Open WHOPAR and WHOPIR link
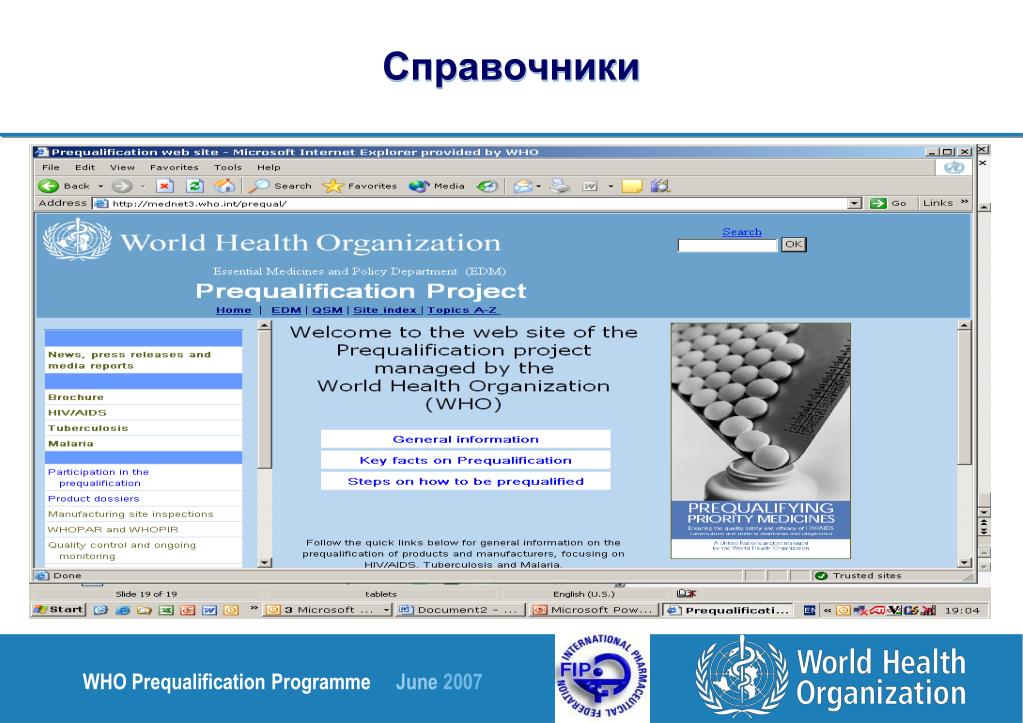The height and width of the screenshot is (723, 1023). 113,530
